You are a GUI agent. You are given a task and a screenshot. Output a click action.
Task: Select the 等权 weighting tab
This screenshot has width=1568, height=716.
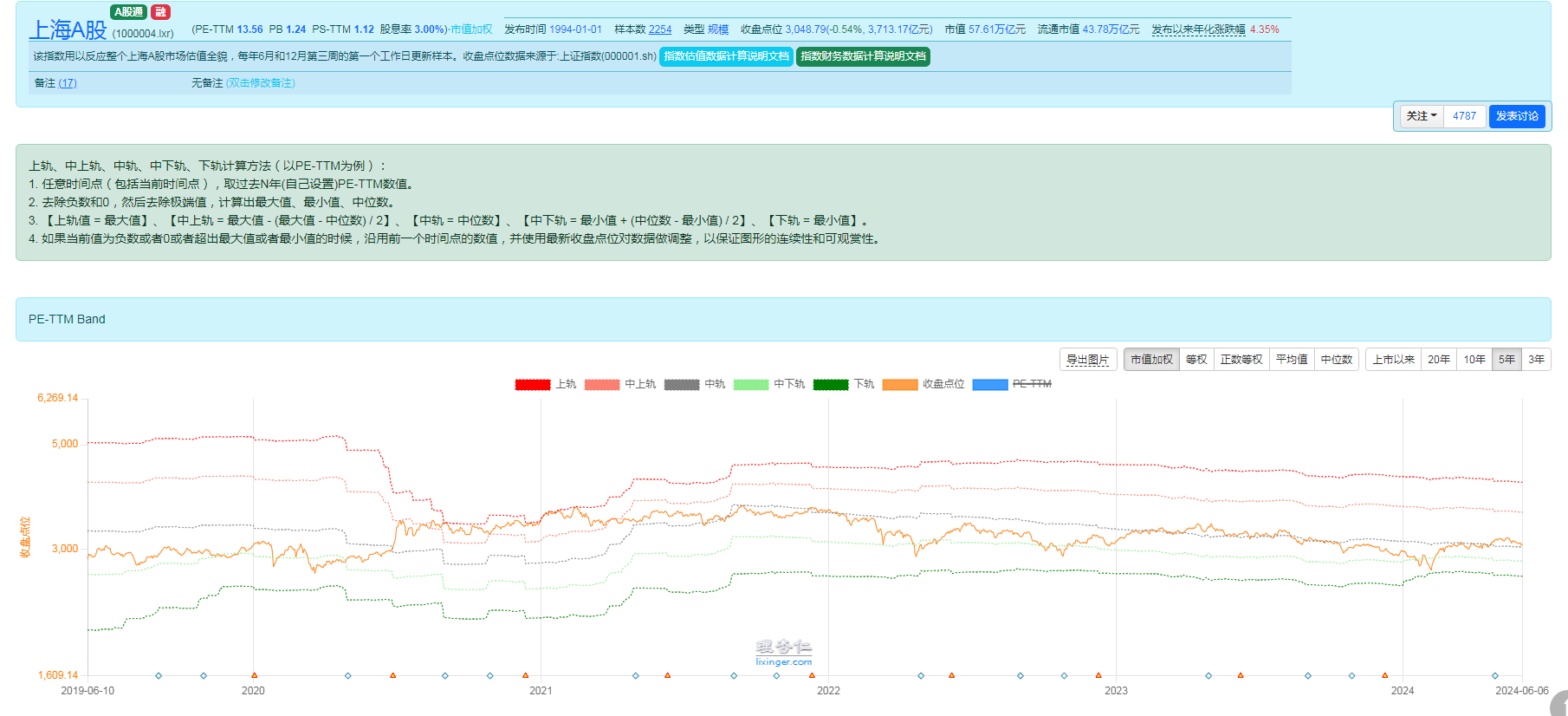click(1196, 360)
